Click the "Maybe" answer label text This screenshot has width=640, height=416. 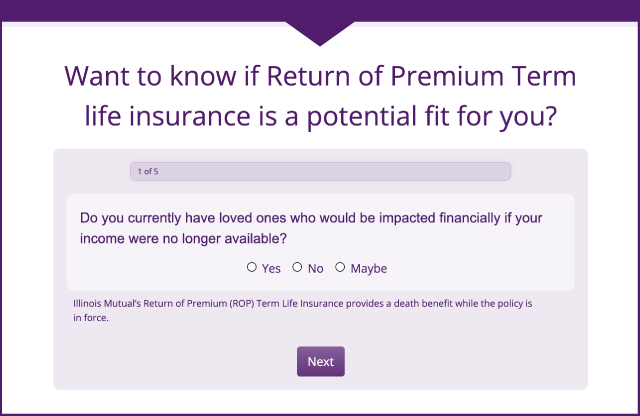click(x=369, y=269)
